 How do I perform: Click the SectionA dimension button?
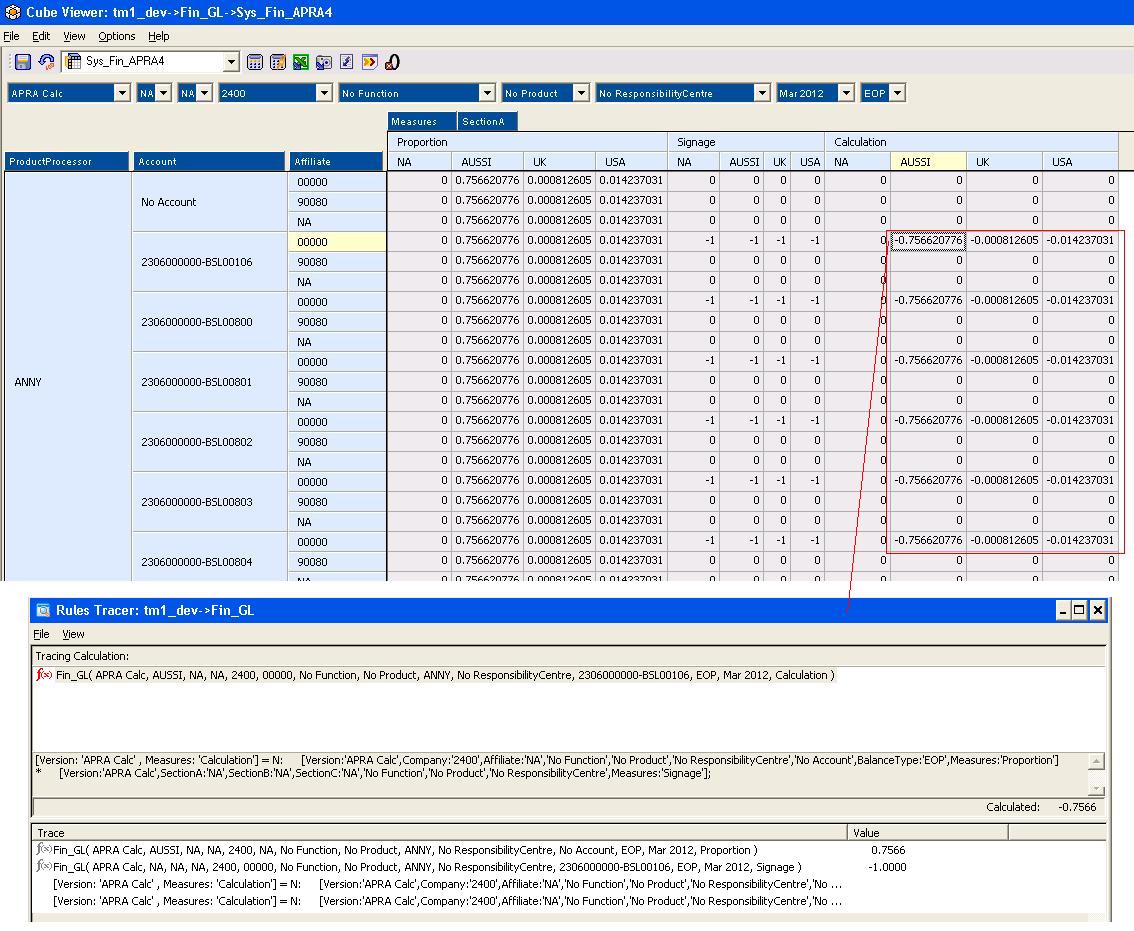click(x=488, y=122)
